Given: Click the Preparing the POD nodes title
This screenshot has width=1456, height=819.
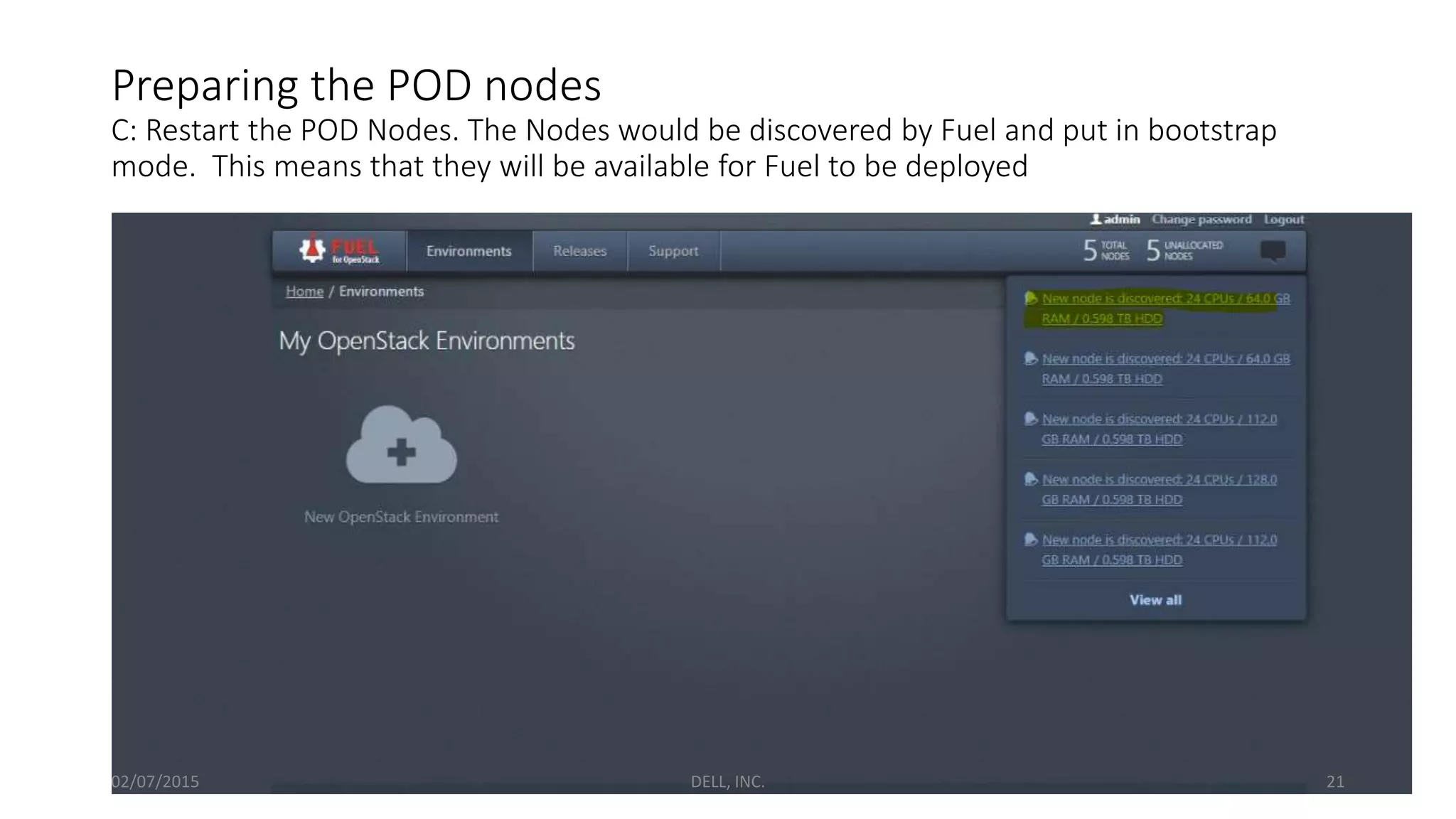Looking at the screenshot, I should tap(356, 85).
